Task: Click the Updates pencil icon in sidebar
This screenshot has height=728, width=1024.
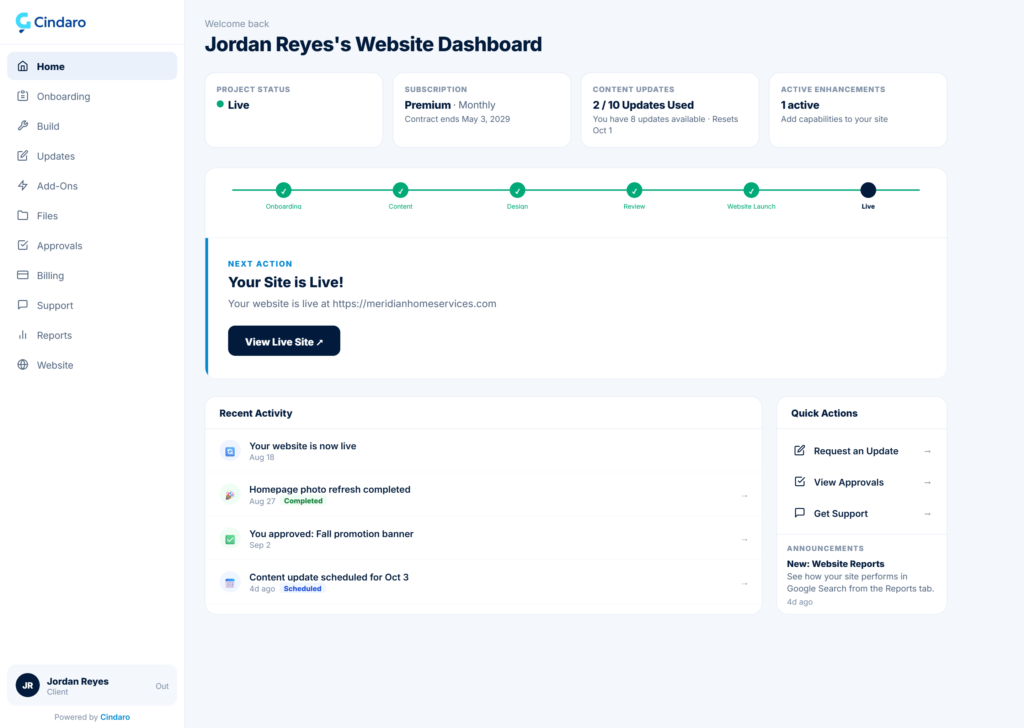Action: (23, 155)
